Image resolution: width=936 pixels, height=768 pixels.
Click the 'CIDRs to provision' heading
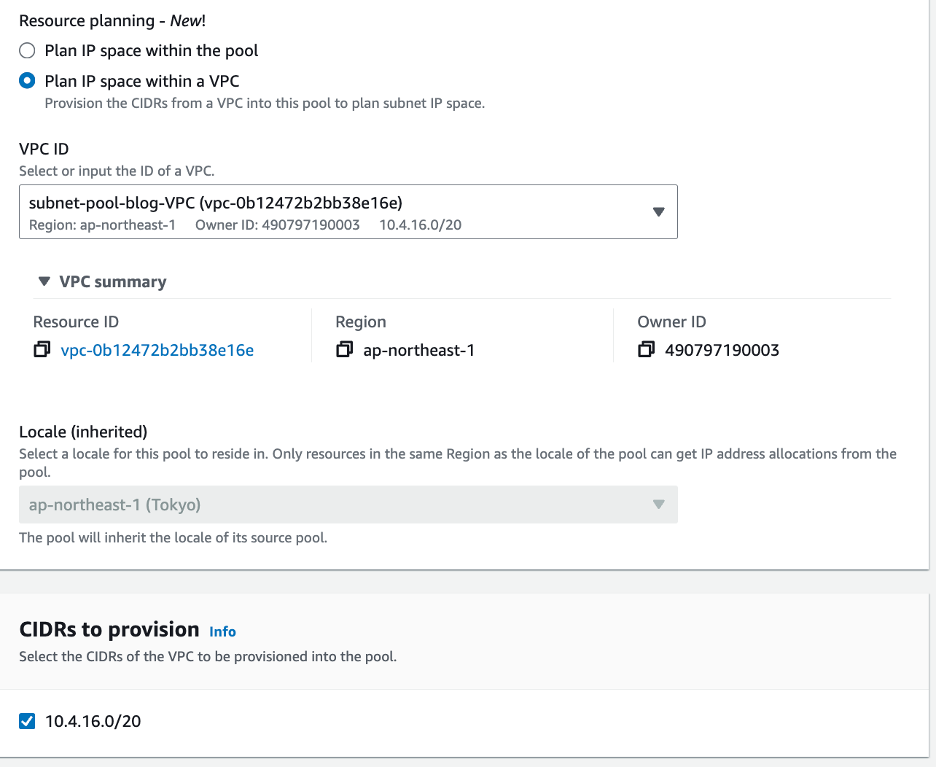click(x=109, y=629)
